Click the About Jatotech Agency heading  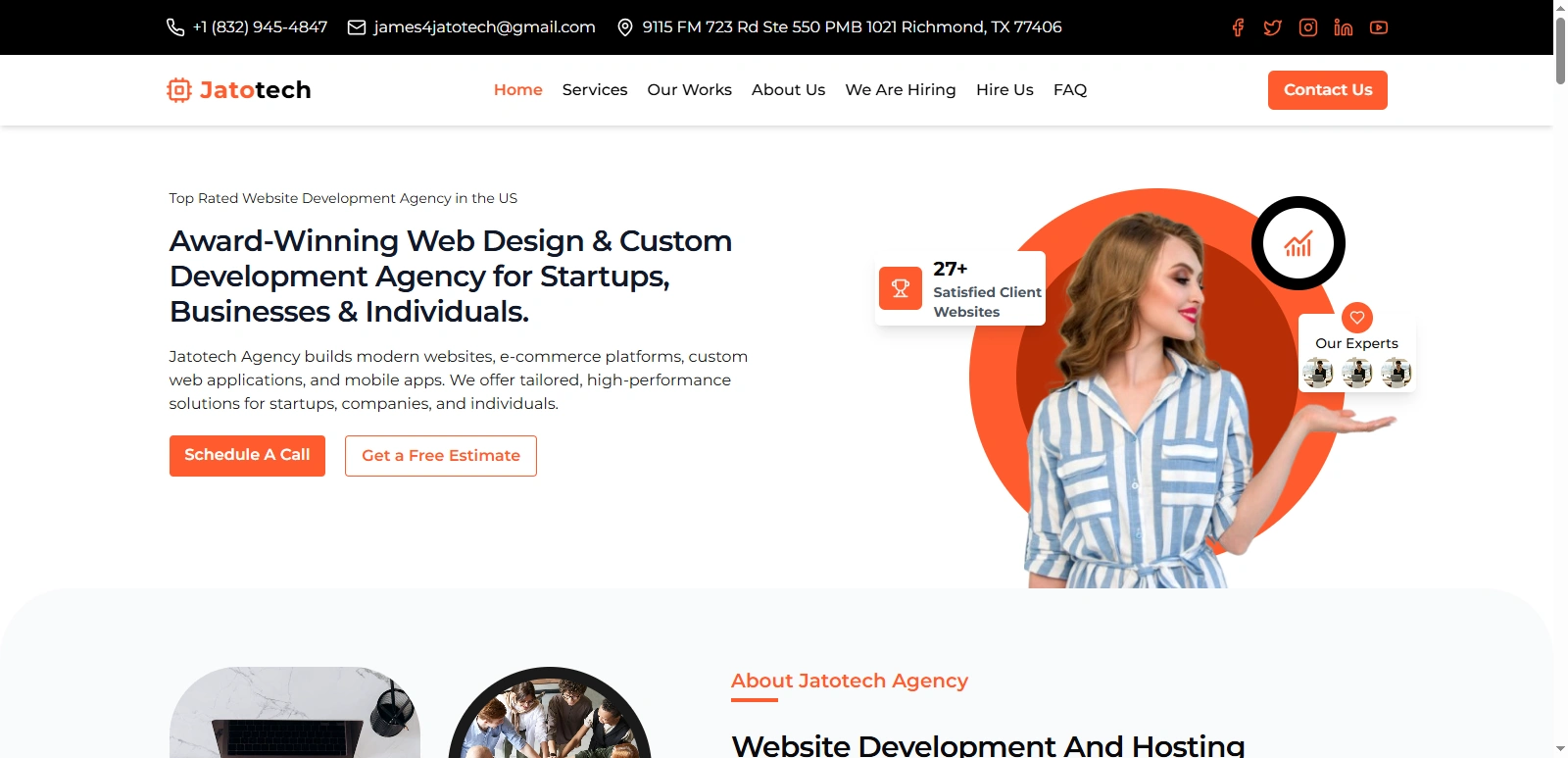[x=850, y=681]
